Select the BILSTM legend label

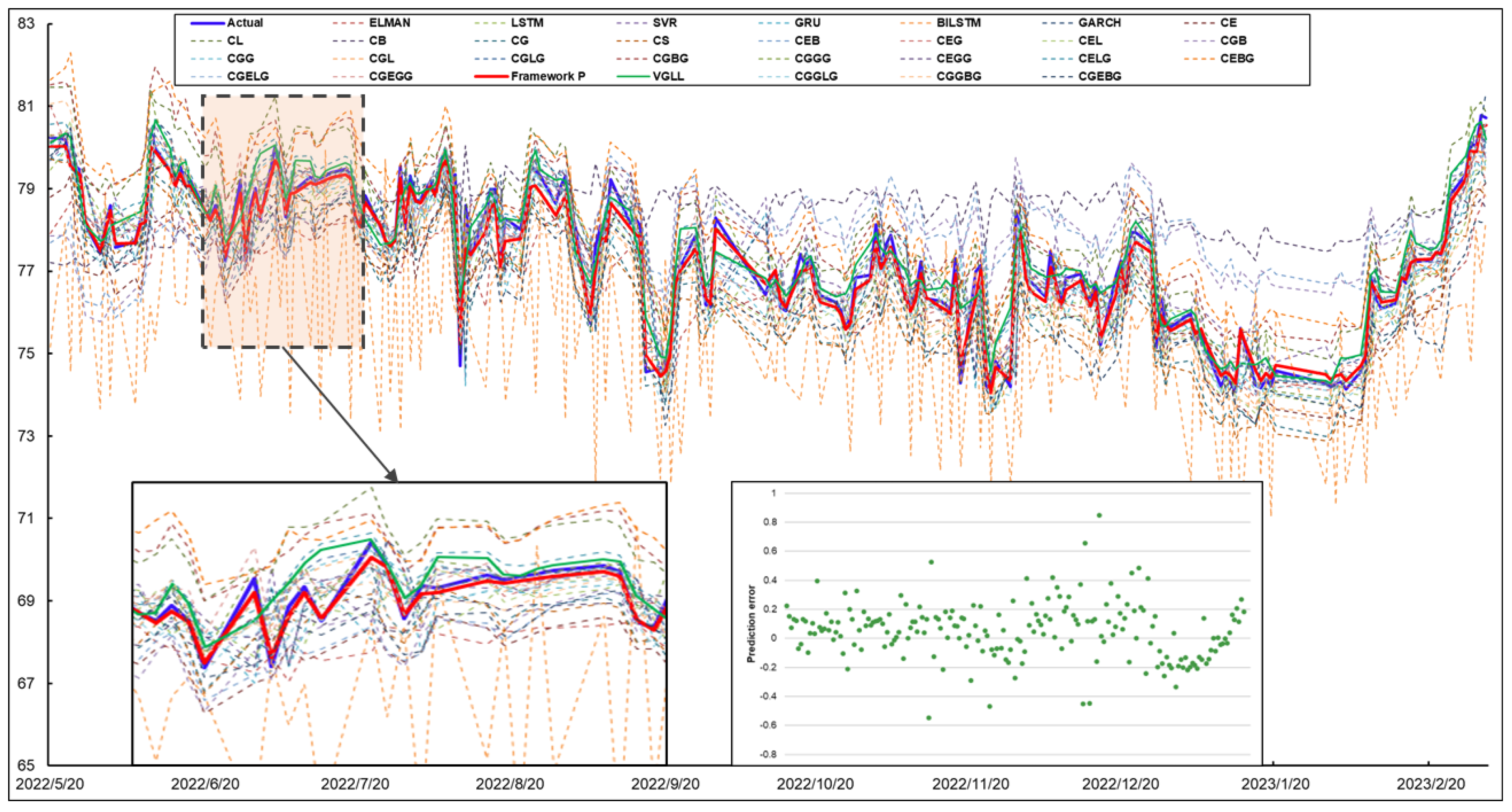[x=958, y=23]
